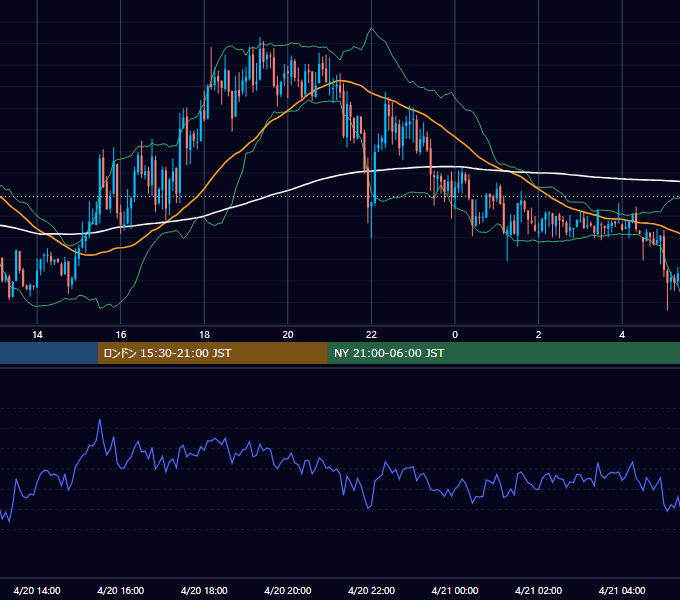Click the hour label 20 on price chart axis
The height and width of the screenshot is (600, 680).
288,334
